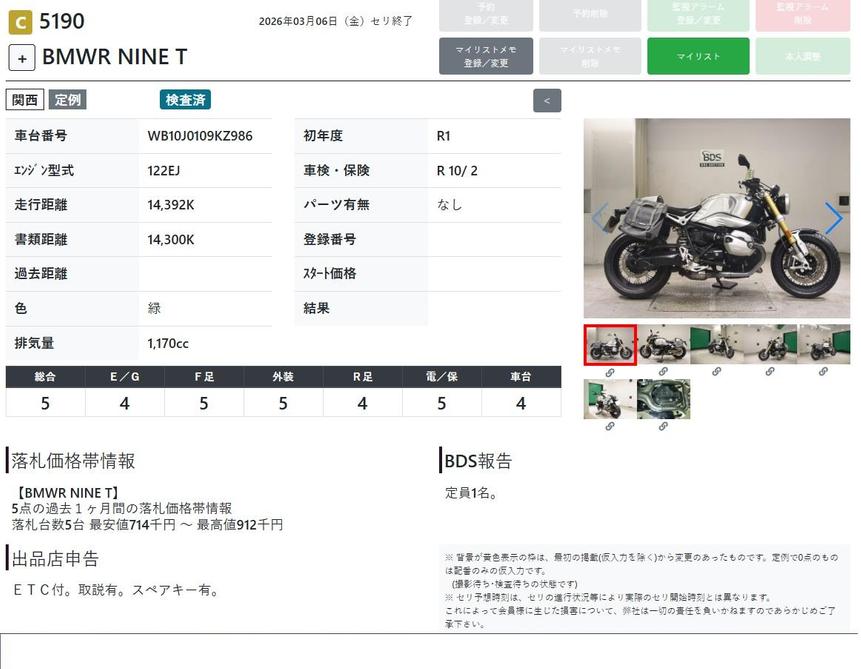Show previous photo with the left arrow

coord(600,217)
